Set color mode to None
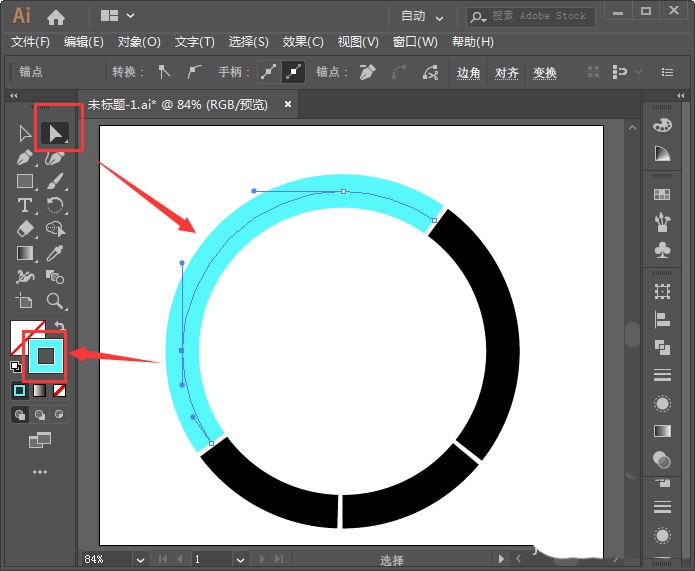The height and width of the screenshot is (571, 695). coord(60,390)
